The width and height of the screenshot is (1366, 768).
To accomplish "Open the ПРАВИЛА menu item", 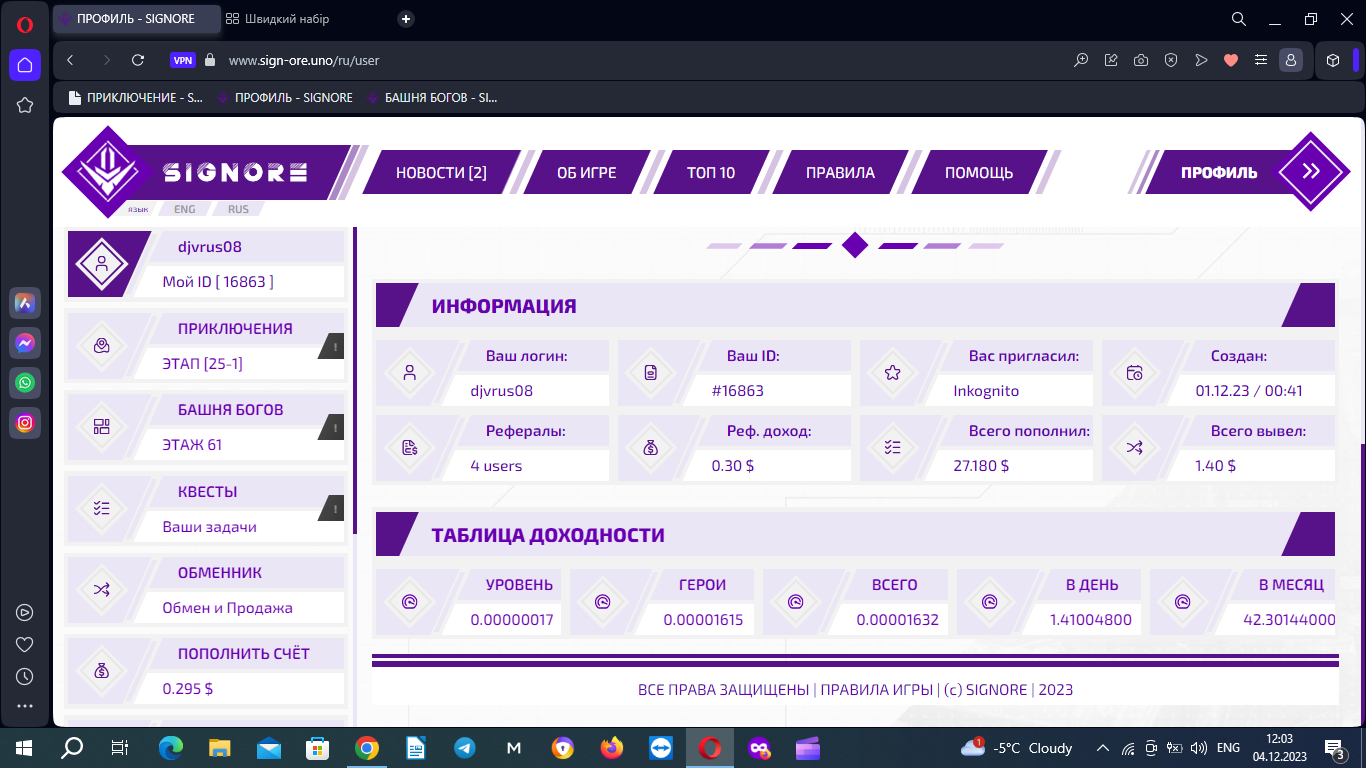I will [x=840, y=172].
